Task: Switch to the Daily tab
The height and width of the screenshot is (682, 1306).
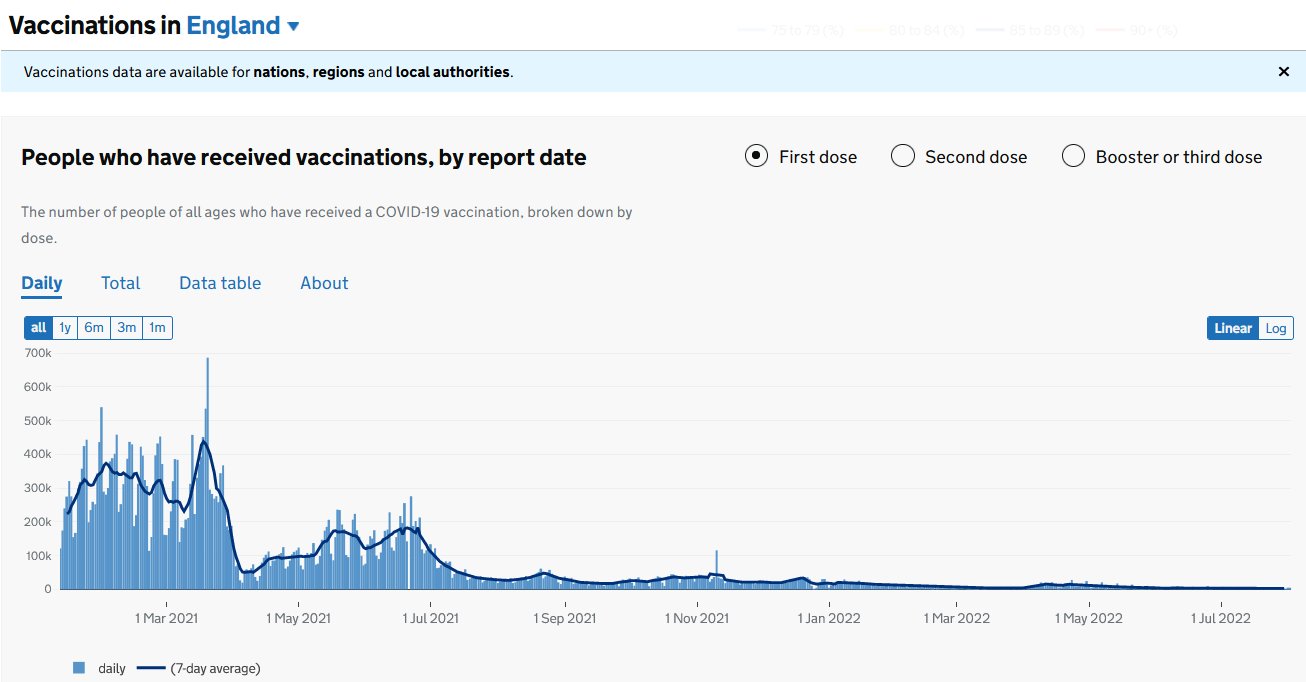Action: (42, 283)
